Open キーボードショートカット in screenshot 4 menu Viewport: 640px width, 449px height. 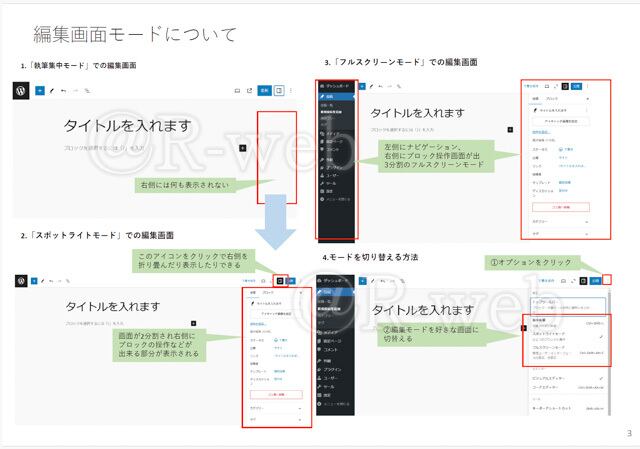[568, 408]
